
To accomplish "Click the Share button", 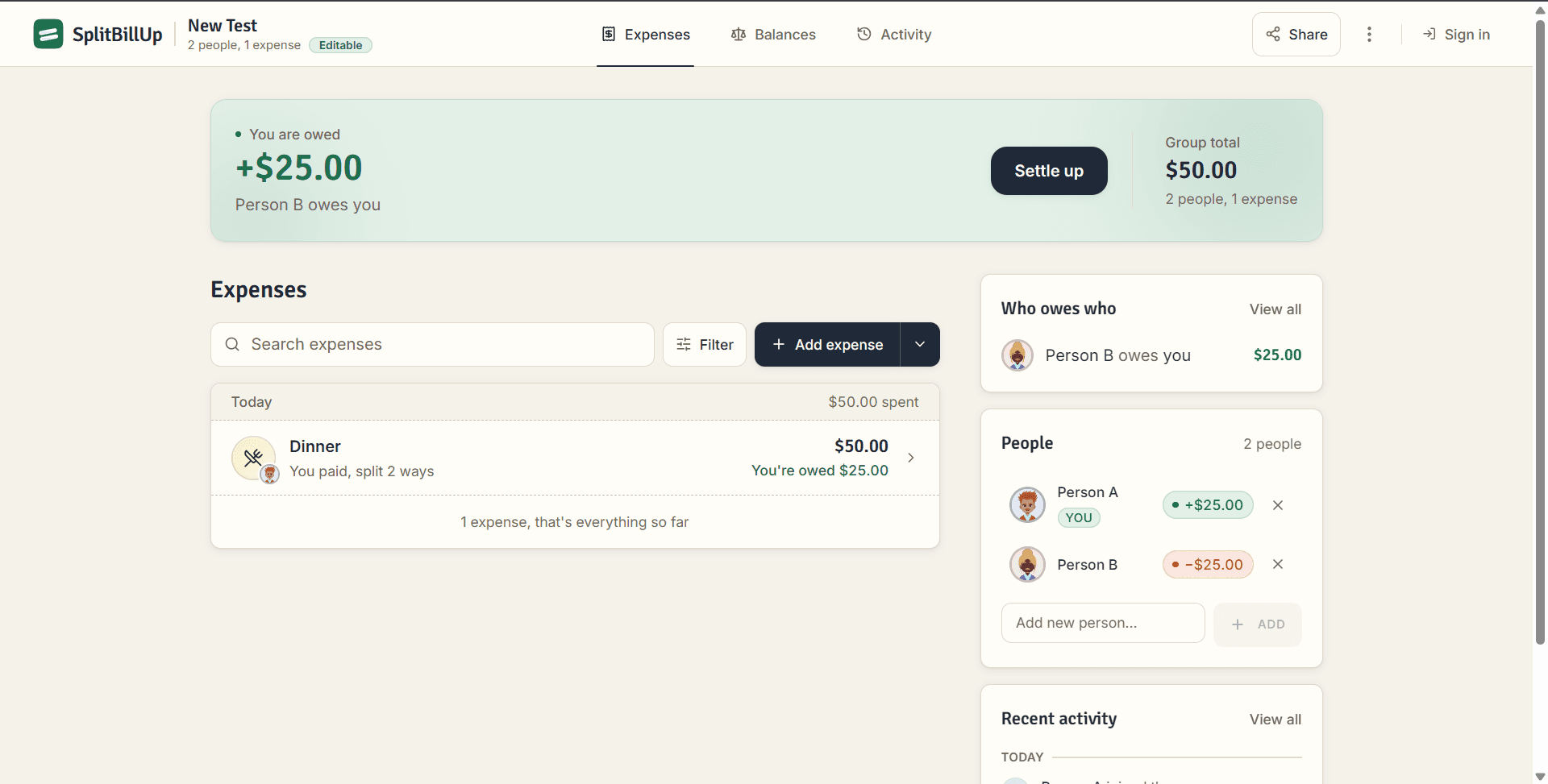I will [1296, 34].
